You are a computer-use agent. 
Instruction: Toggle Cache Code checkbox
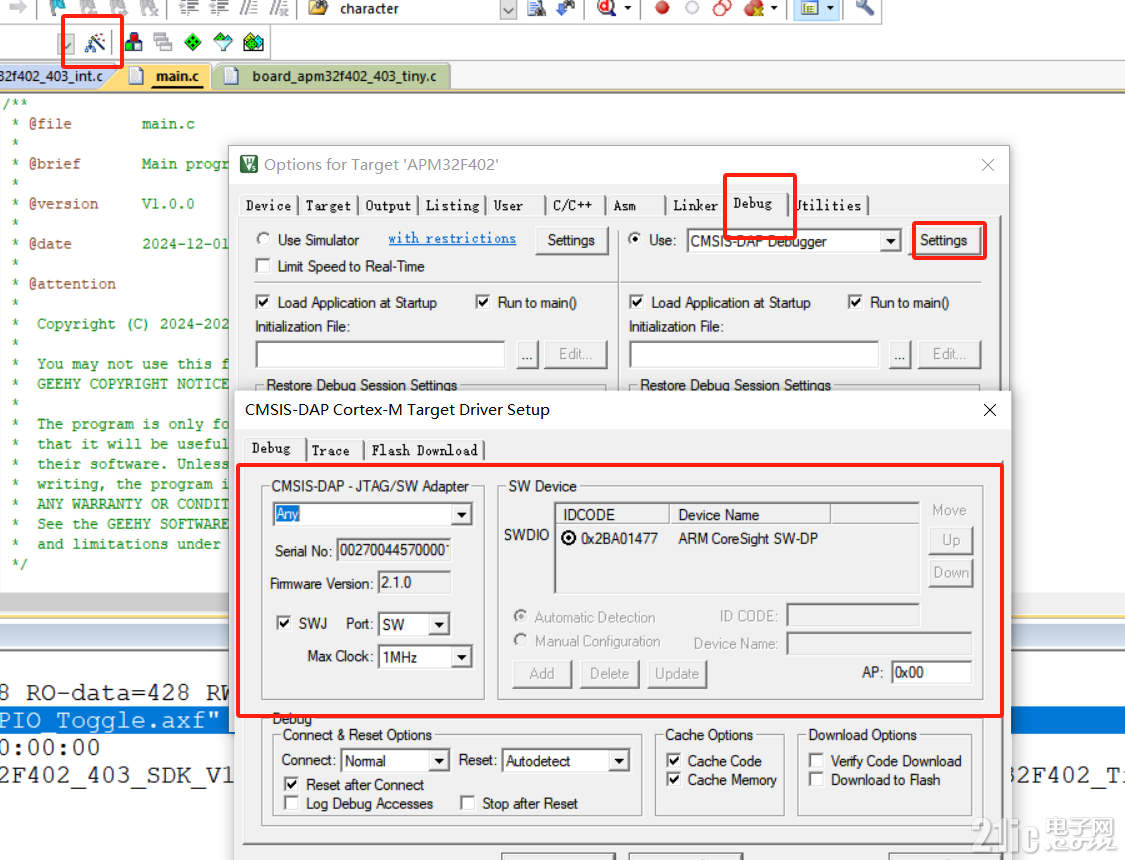674,760
